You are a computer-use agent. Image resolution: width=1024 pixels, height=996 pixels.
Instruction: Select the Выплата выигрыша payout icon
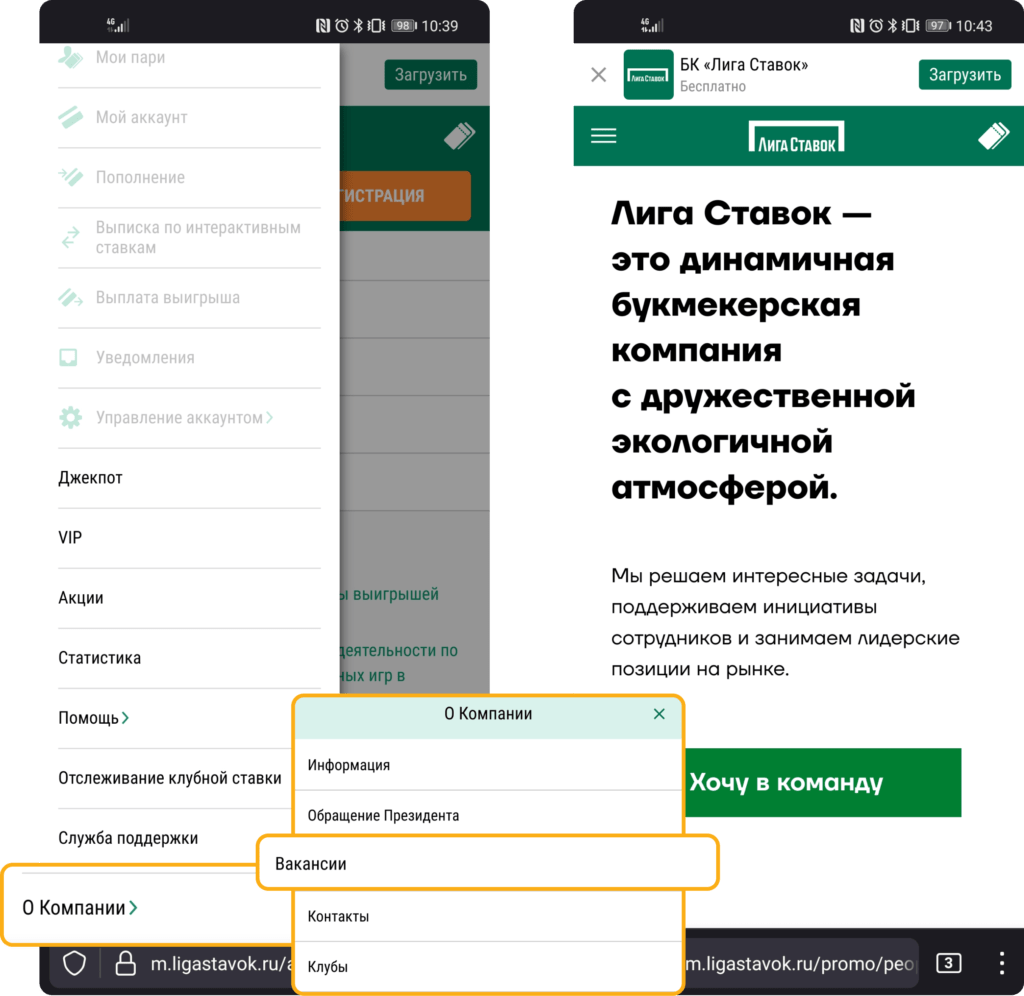(70, 297)
